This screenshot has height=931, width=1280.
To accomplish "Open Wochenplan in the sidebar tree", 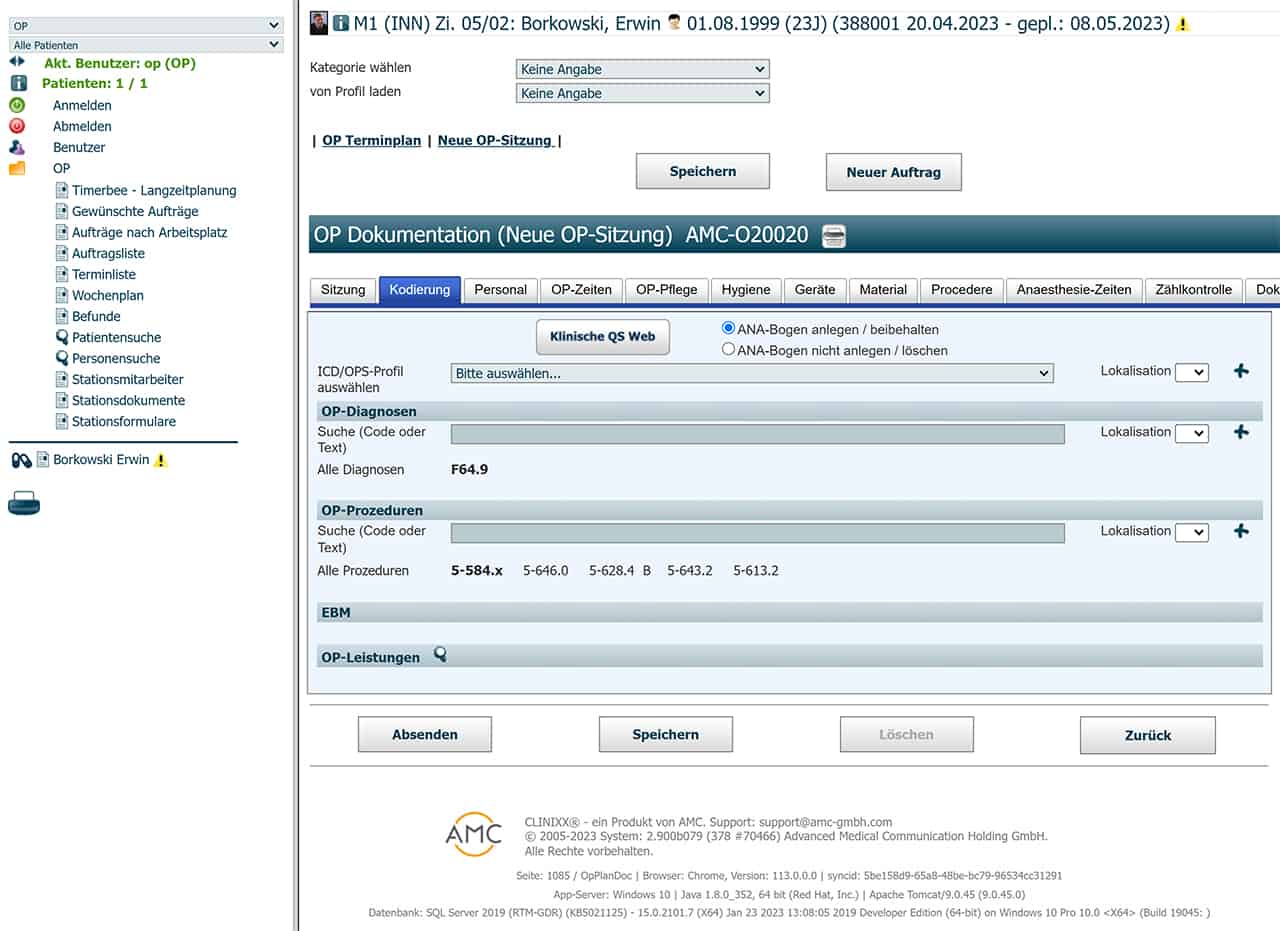I will pyautogui.click(x=107, y=295).
